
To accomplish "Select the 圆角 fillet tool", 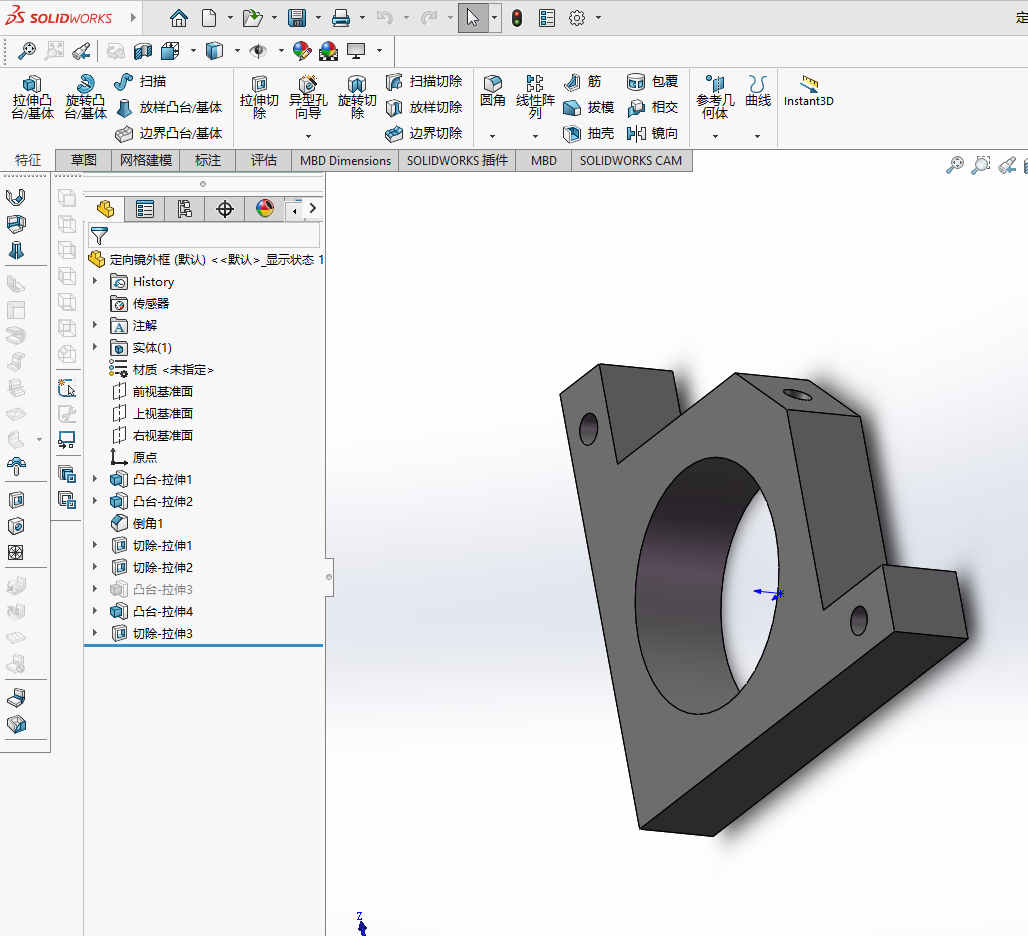I will [x=492, y=90].
